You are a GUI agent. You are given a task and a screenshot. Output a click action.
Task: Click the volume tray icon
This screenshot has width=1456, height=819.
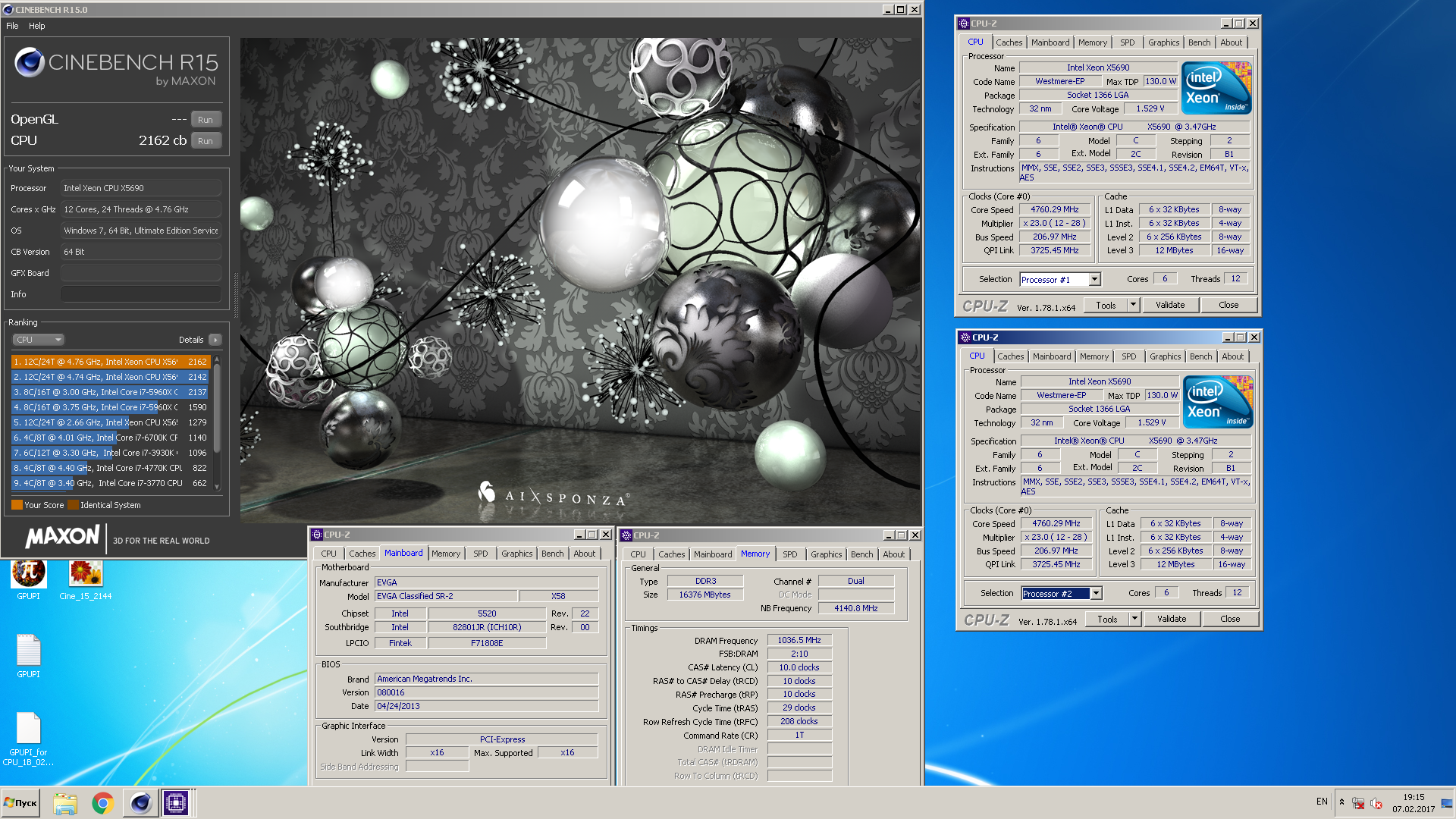click(x=1376, y=803)
